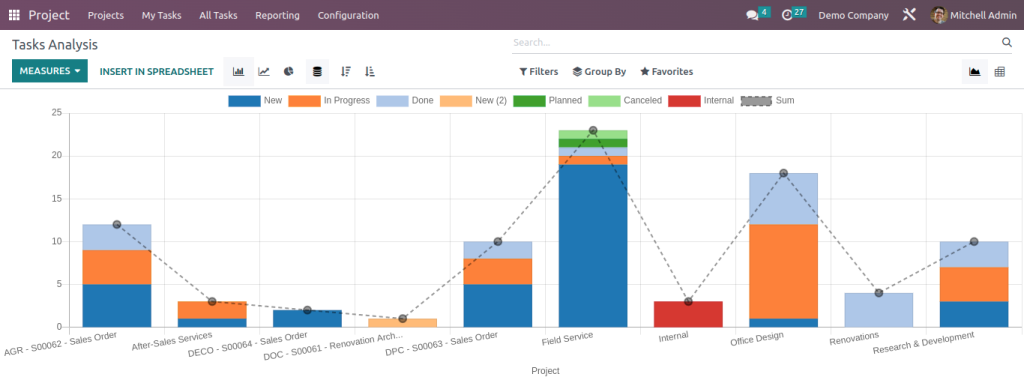This screenshot has width=1024, height=380.
Task: Open the Reporting menu
Action: (x=278, y=15)
